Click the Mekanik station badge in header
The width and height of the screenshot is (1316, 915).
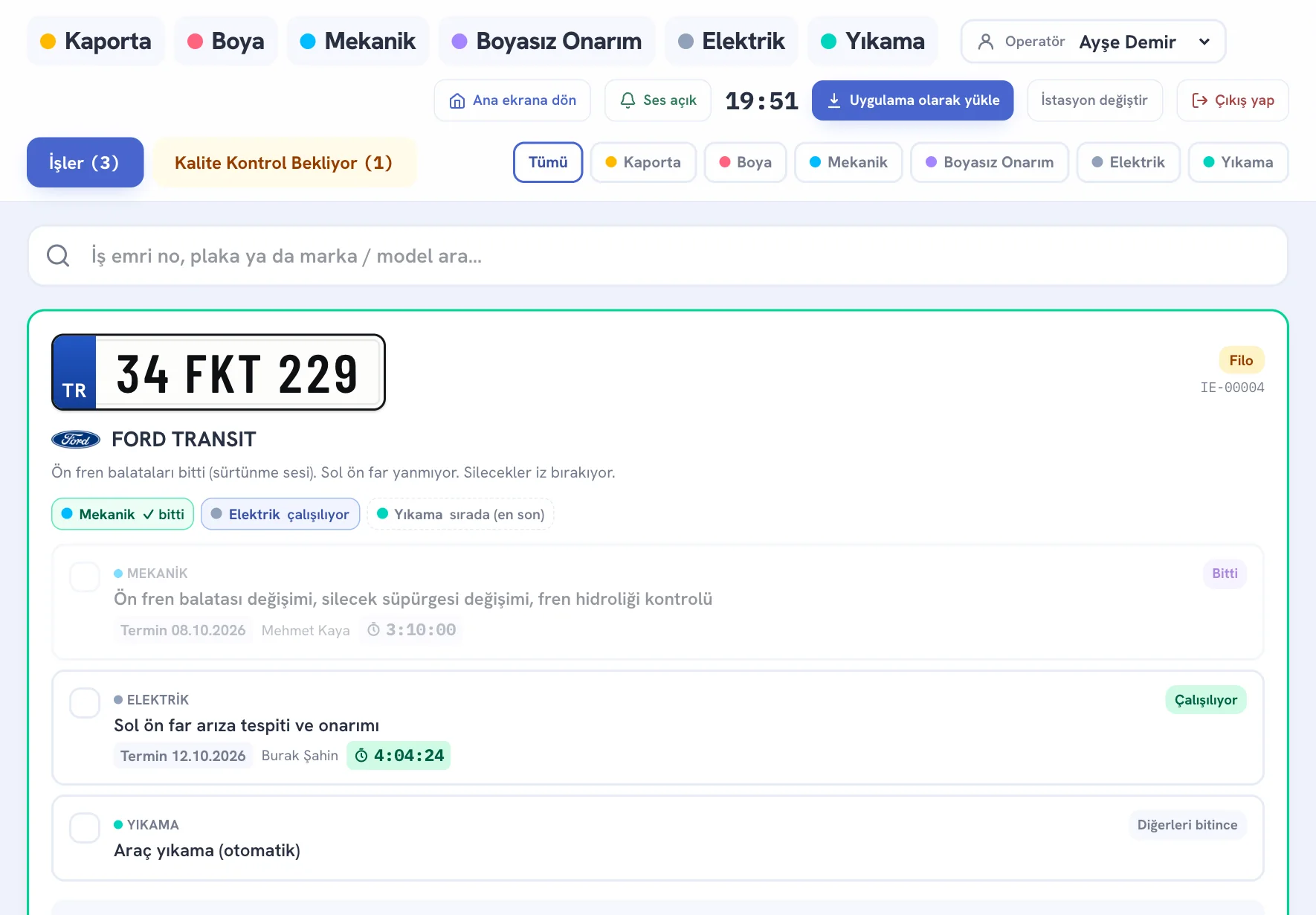click(x=358, y=41)
